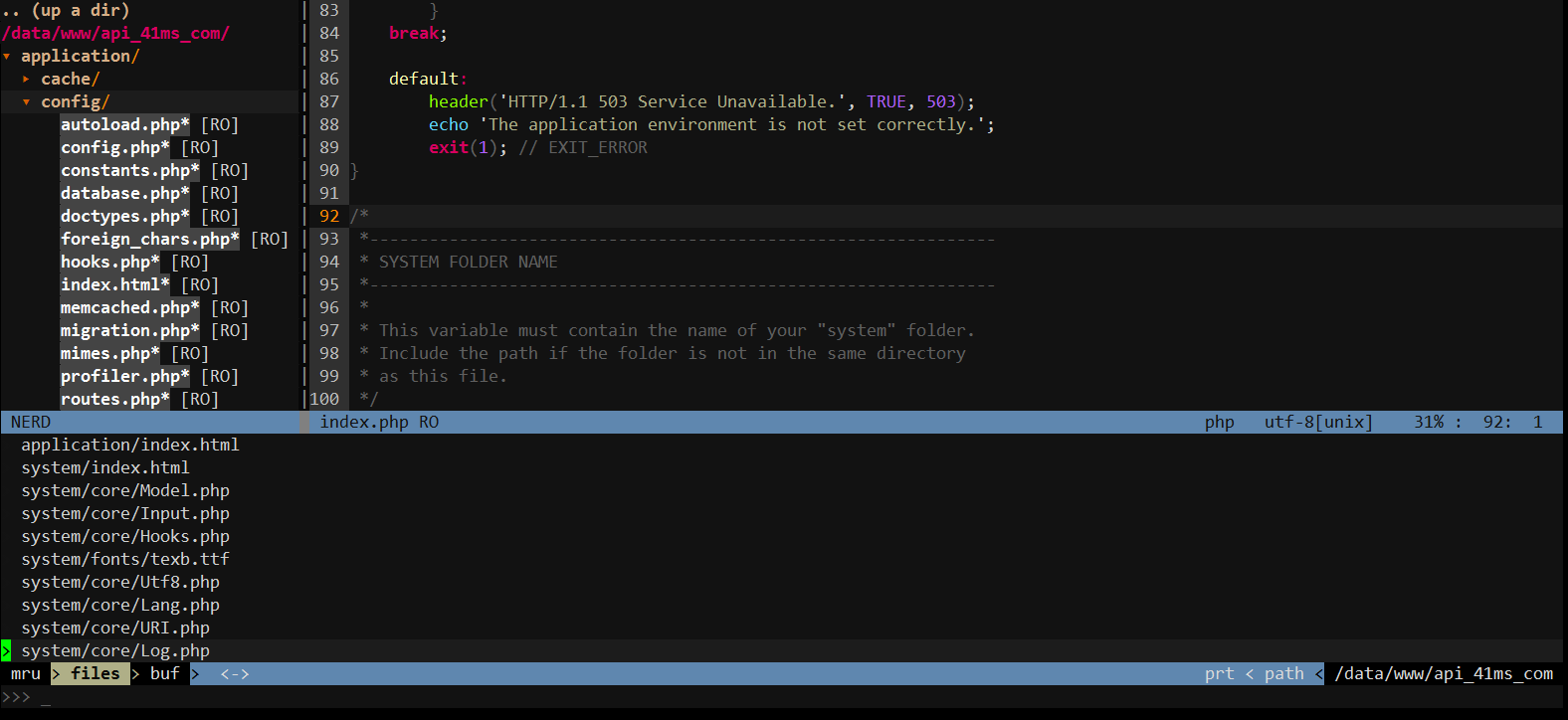This screenshot has width=1568, height=720.
Task: Click the echo statement on line 88
Action: coord(449,125)
